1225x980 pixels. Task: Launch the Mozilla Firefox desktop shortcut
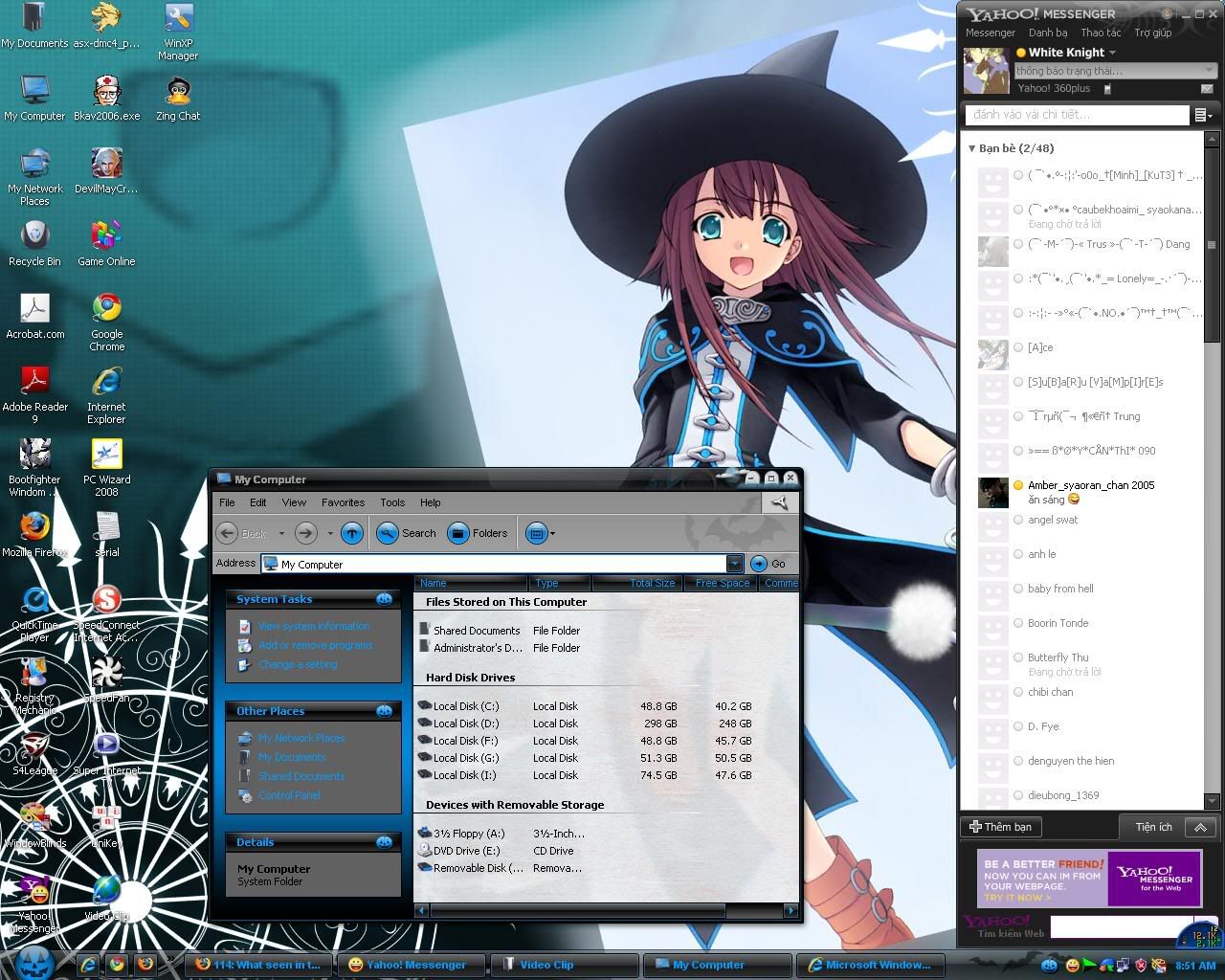34,536
